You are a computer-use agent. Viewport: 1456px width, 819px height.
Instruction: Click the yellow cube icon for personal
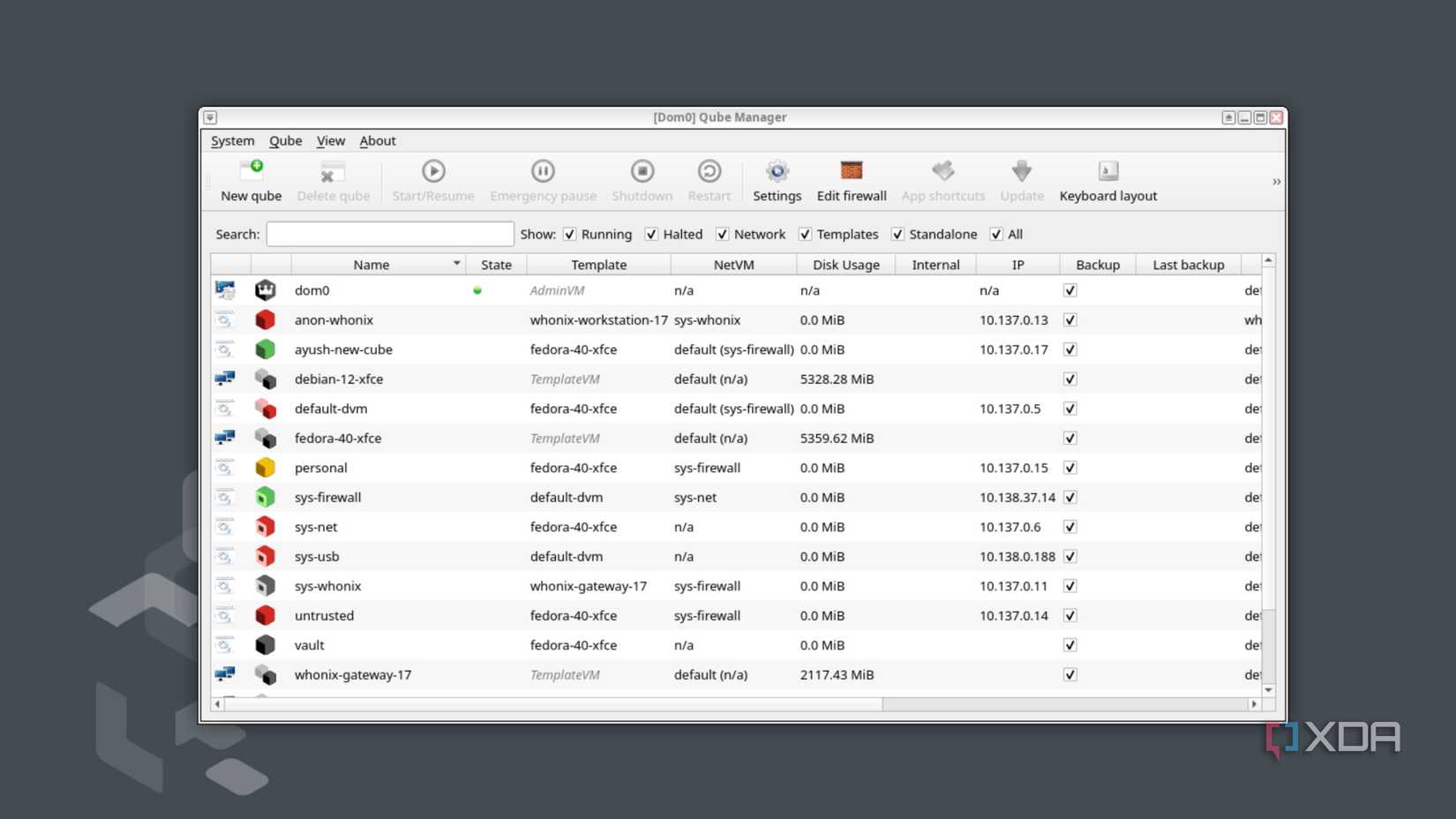click(265, 467)
